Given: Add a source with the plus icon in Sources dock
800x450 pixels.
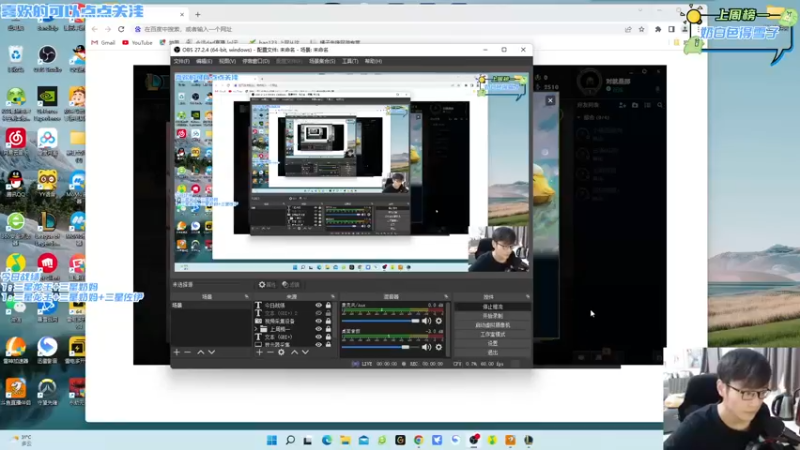Looking at the screenshot, I should click(x=259, y=352).
